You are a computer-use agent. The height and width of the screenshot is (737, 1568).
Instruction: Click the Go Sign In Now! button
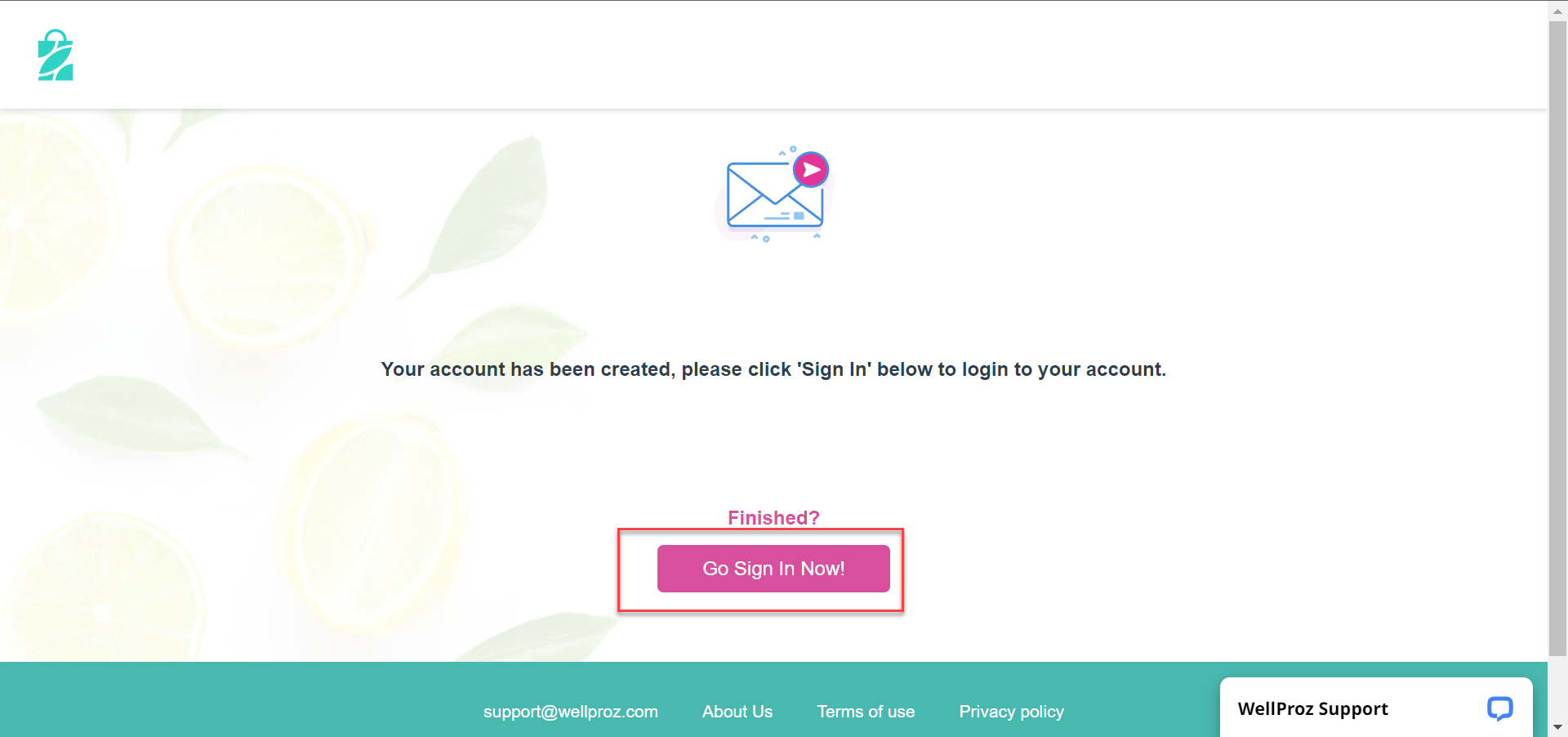coord(773,569)
